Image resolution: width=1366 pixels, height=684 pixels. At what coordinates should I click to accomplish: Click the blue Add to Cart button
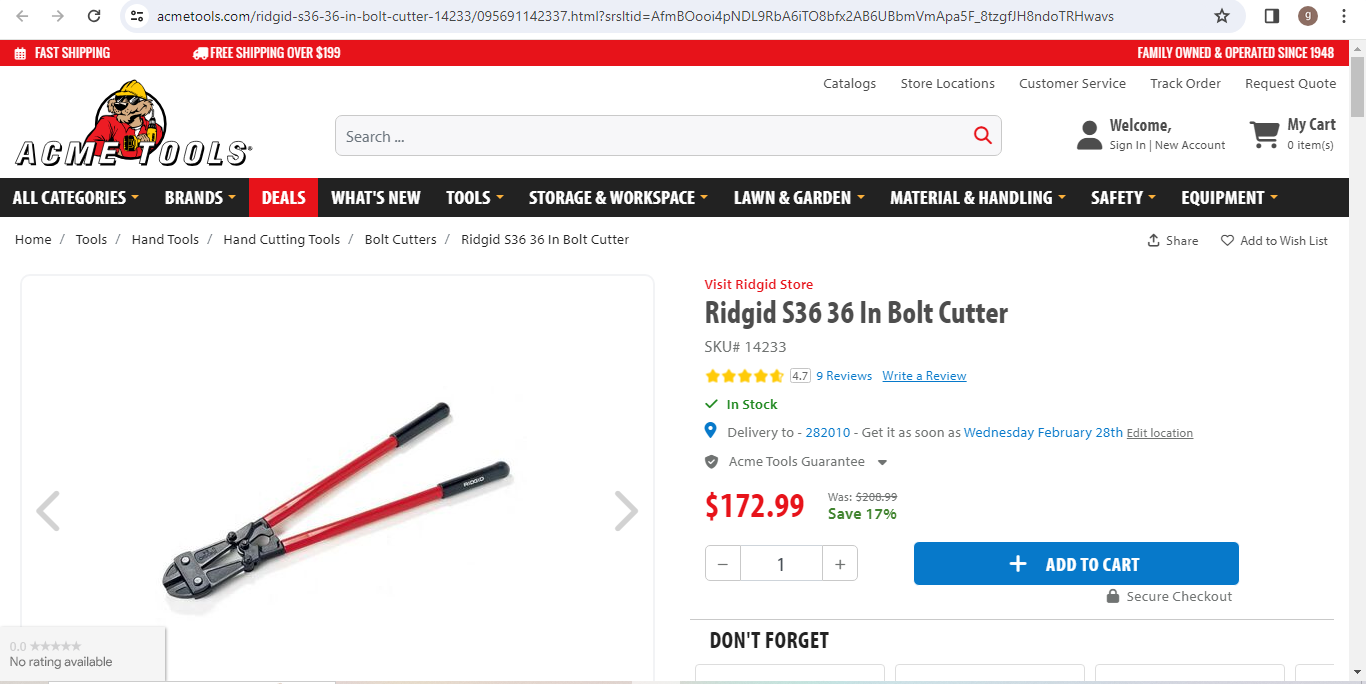[x=1076, y=564]
